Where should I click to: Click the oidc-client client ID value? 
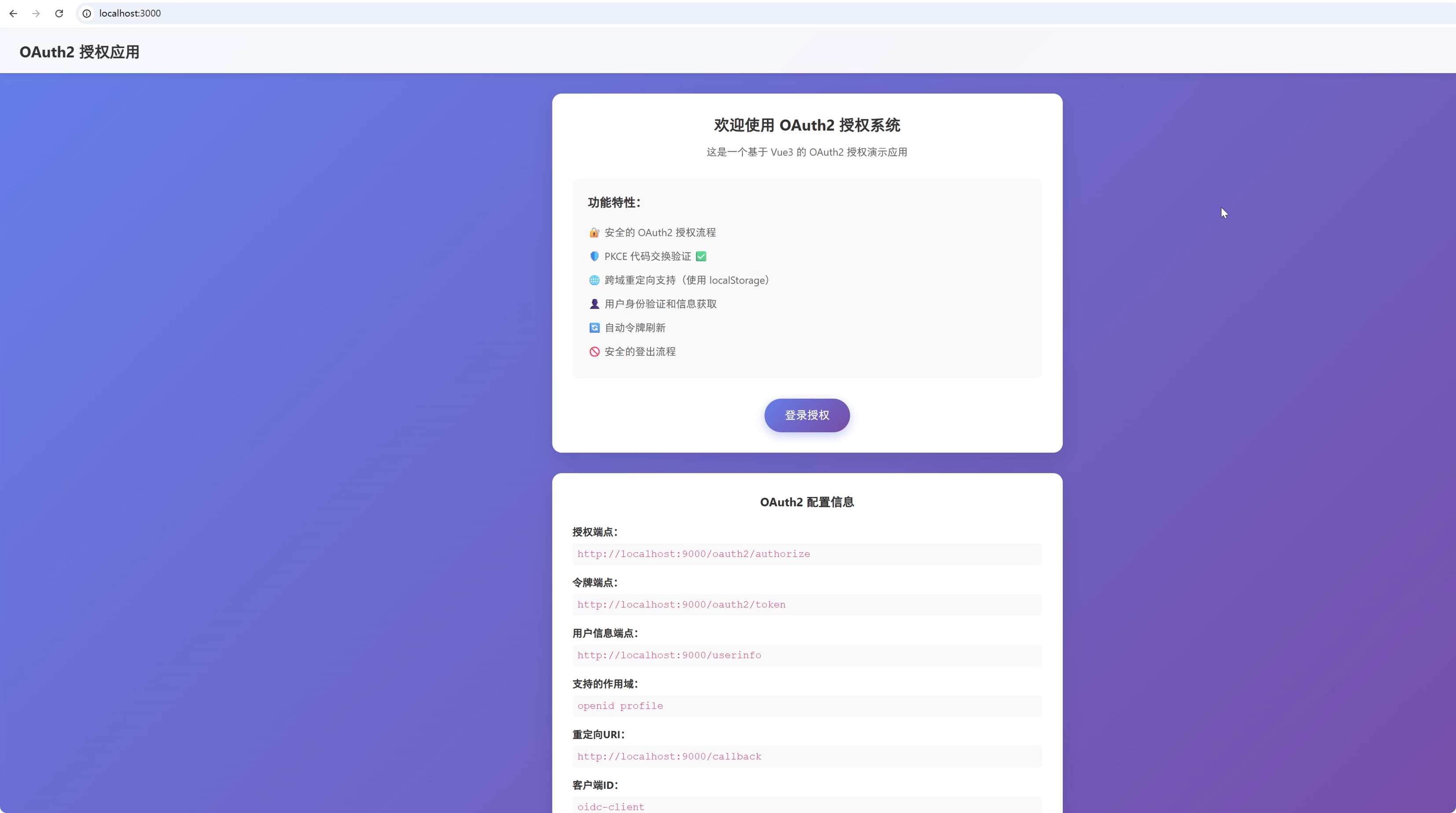click(610, 807)
